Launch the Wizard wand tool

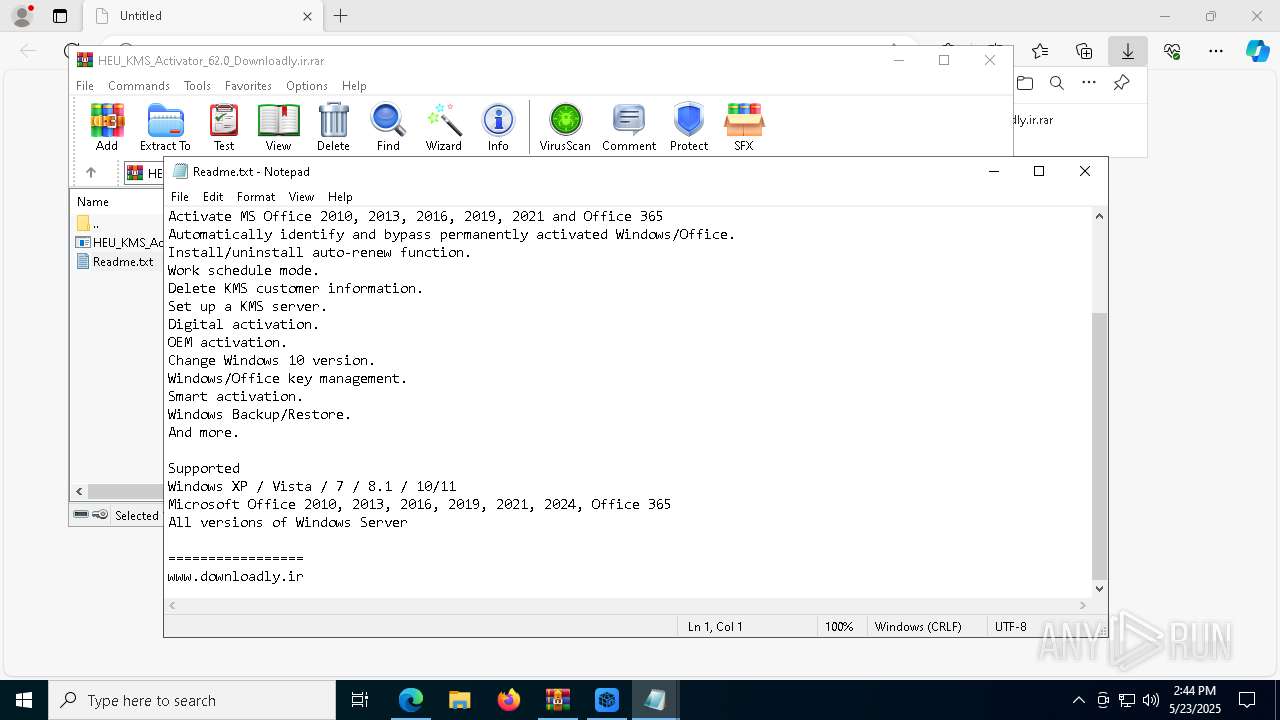point(443,127)
